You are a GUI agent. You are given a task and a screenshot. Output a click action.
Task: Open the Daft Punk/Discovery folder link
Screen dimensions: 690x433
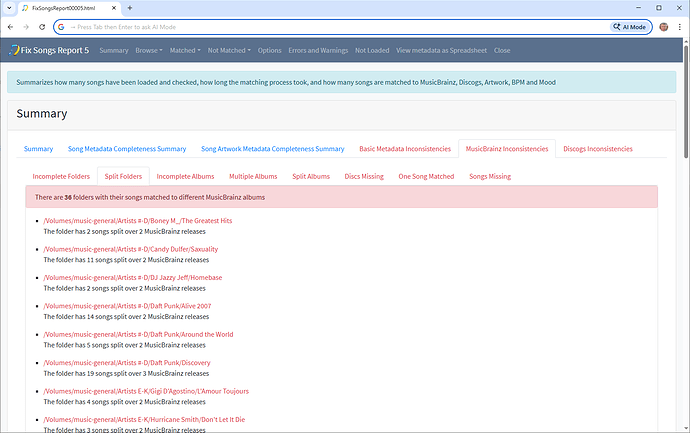click(x=140, y=363)
